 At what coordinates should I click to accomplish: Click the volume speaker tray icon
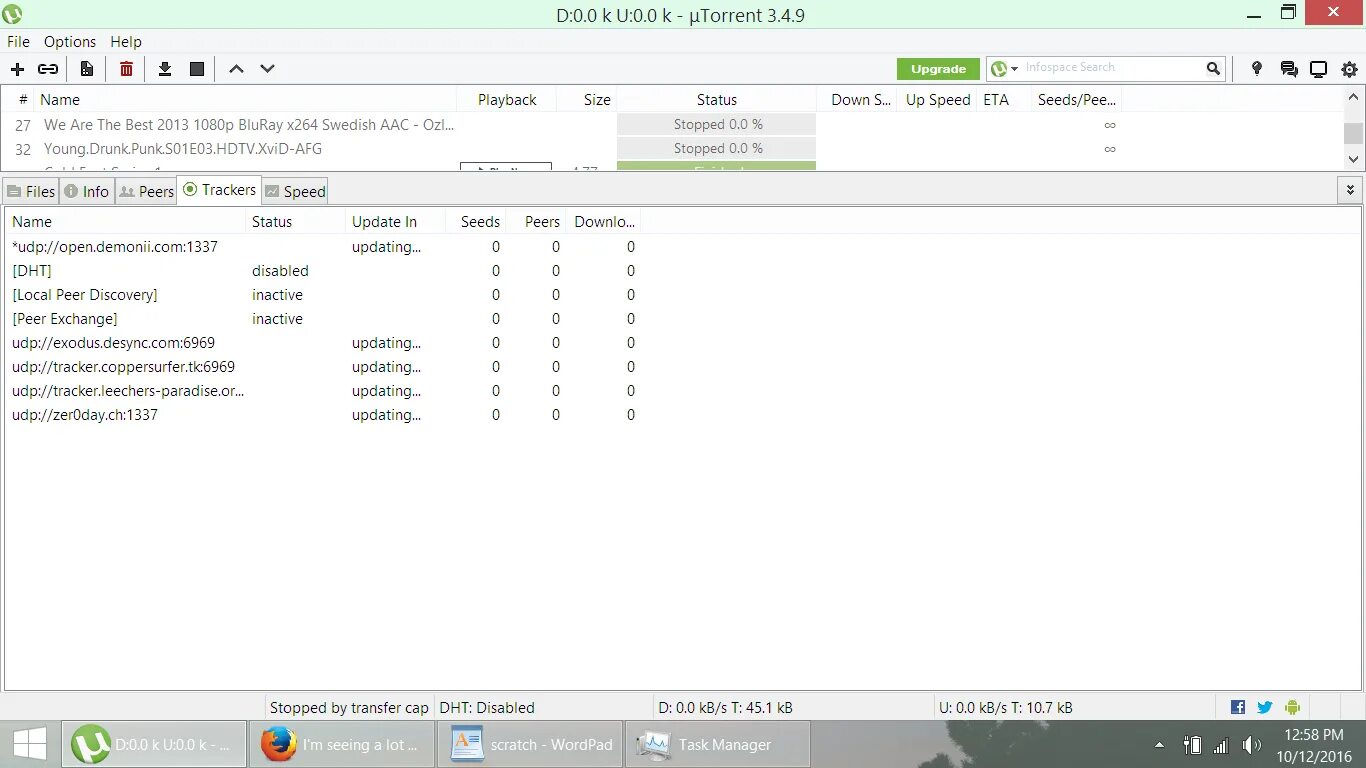click(1251, 745)
